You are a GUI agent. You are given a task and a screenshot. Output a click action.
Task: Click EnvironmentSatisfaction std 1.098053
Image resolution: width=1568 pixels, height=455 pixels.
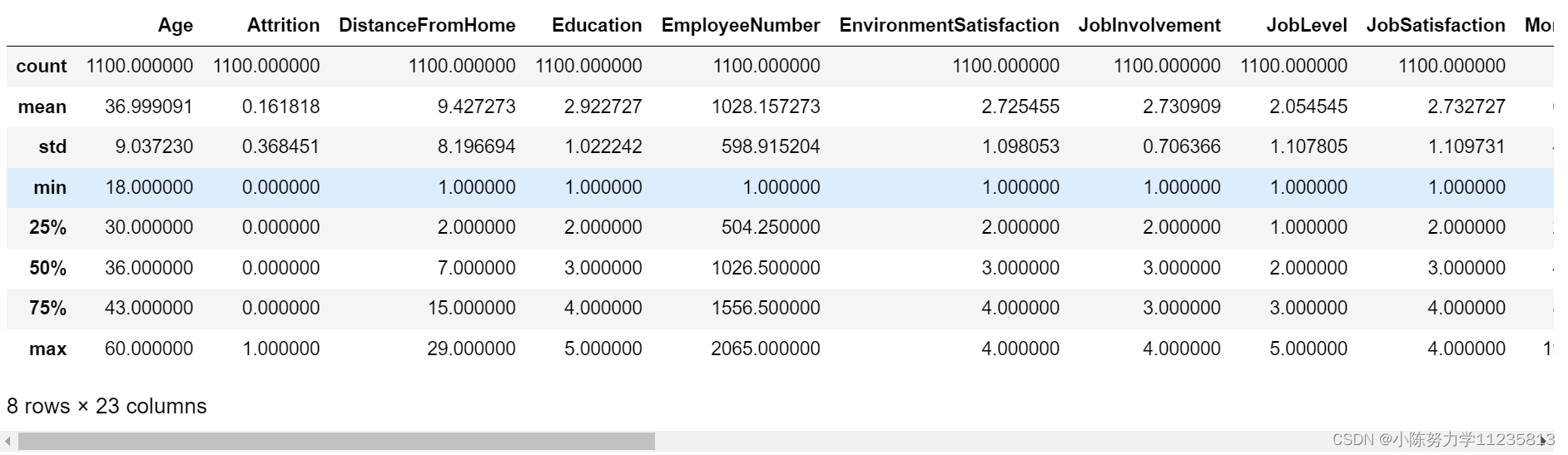[1020, 147]
